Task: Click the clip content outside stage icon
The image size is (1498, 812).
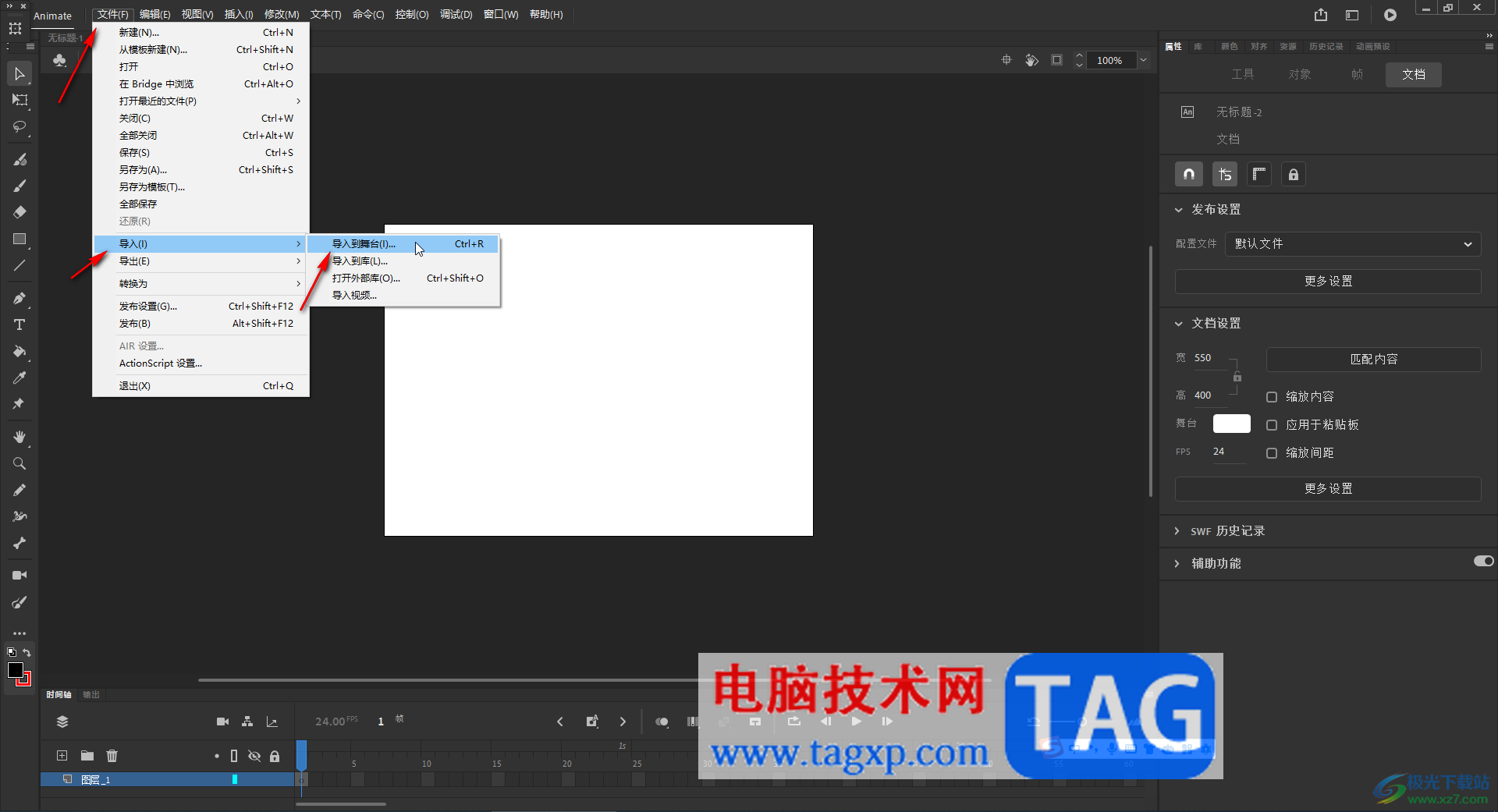Action: 1056,60
